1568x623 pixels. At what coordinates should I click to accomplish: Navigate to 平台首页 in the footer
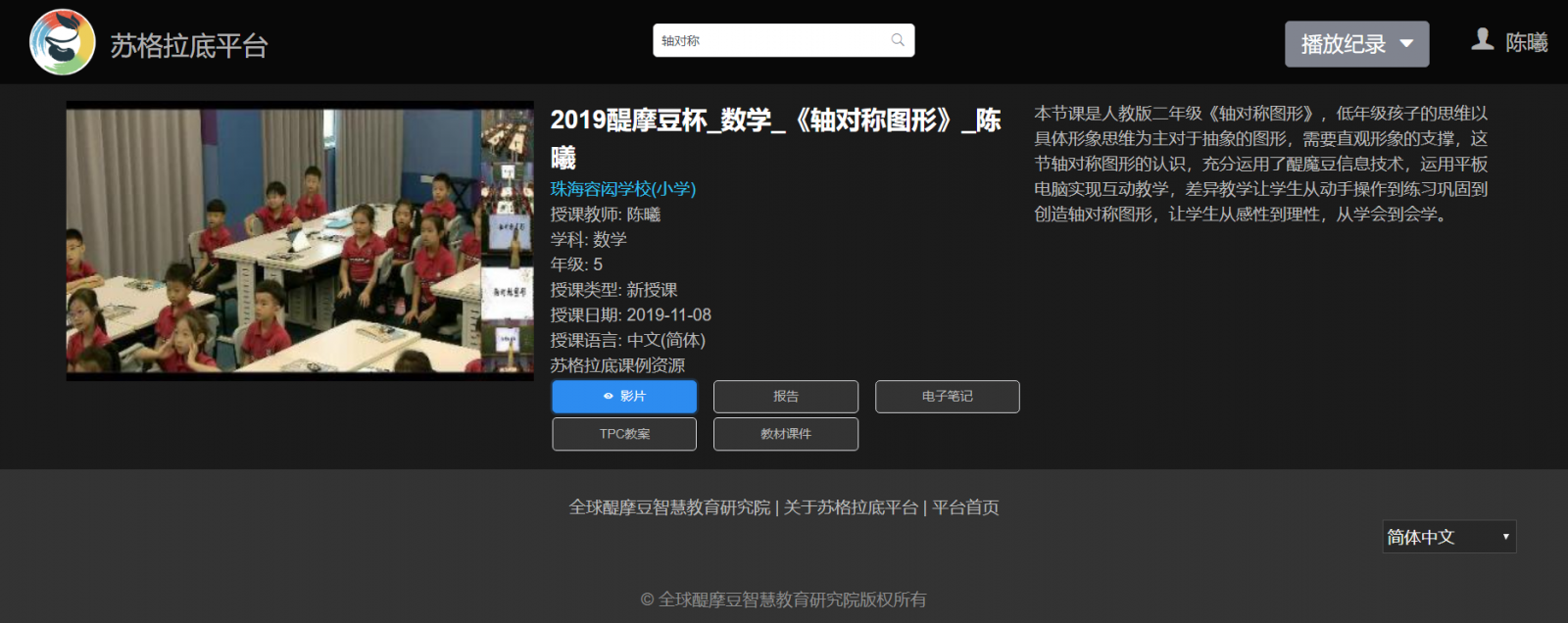(x=965, y=507)
